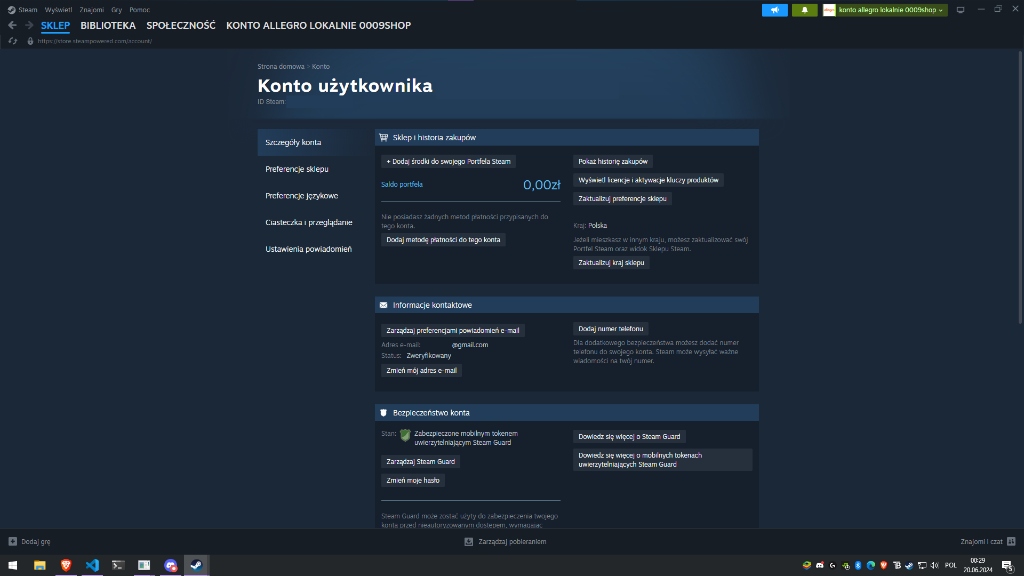The width and height of the screenshot is (1024, 576).
Task: Open the green notifications icon
Action: click(x=804, y=9)
